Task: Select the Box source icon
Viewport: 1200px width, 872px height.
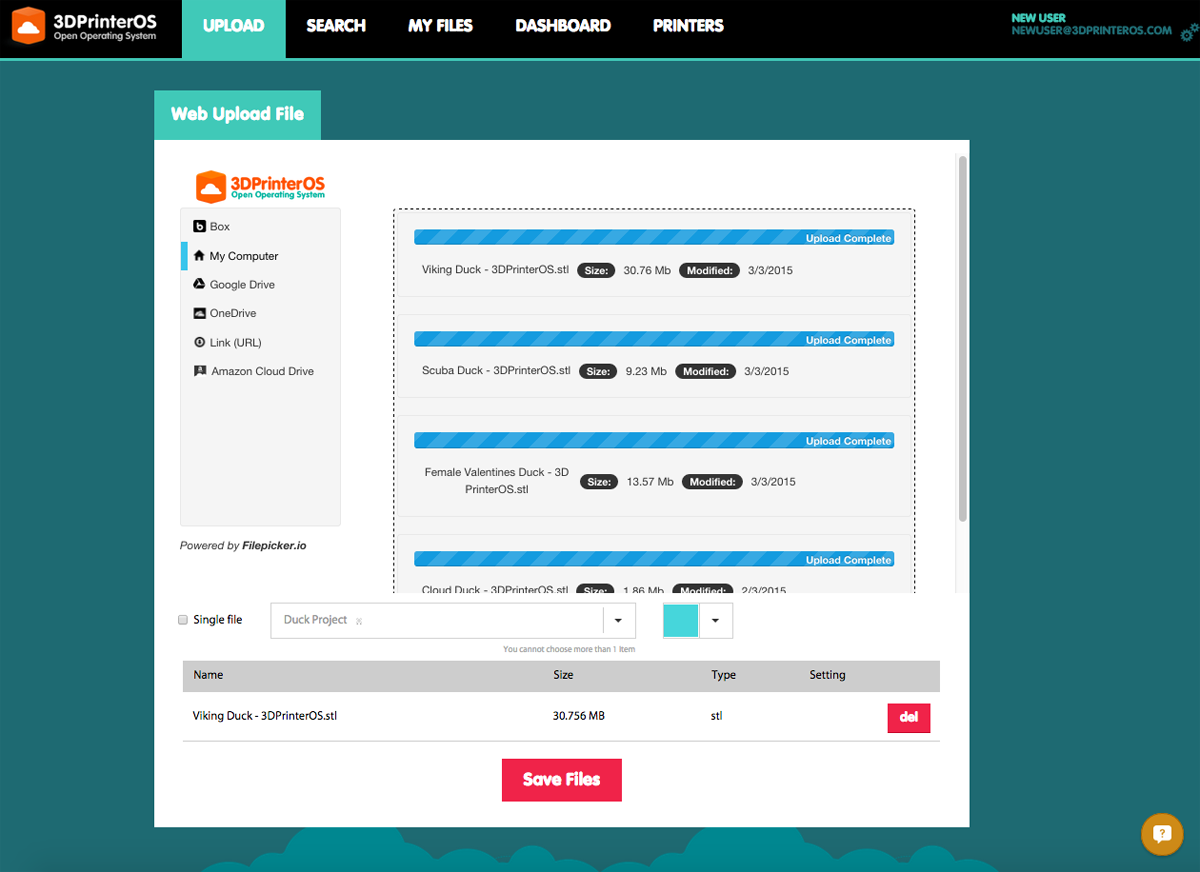Action: (x=199, y=227)
